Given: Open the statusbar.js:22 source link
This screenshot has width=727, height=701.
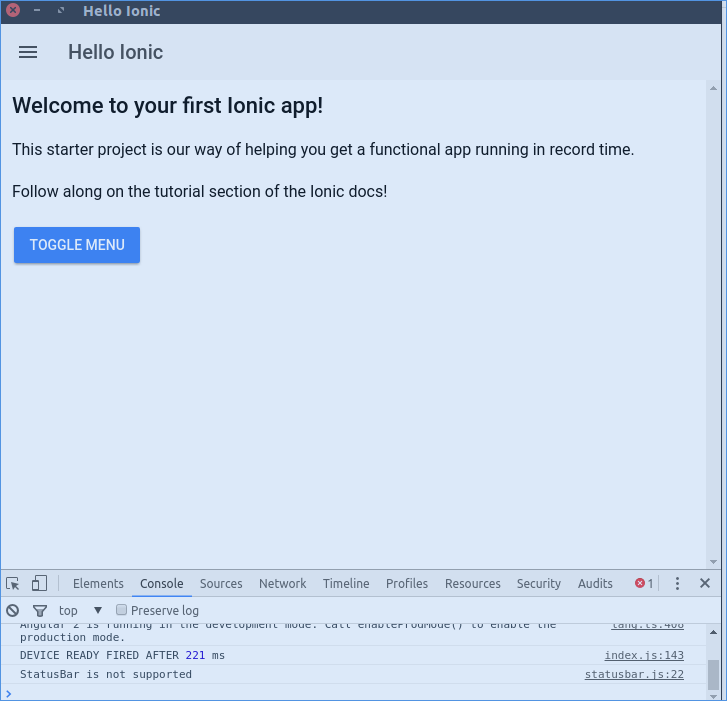Looking at the screenshot, I should [634, 674].
